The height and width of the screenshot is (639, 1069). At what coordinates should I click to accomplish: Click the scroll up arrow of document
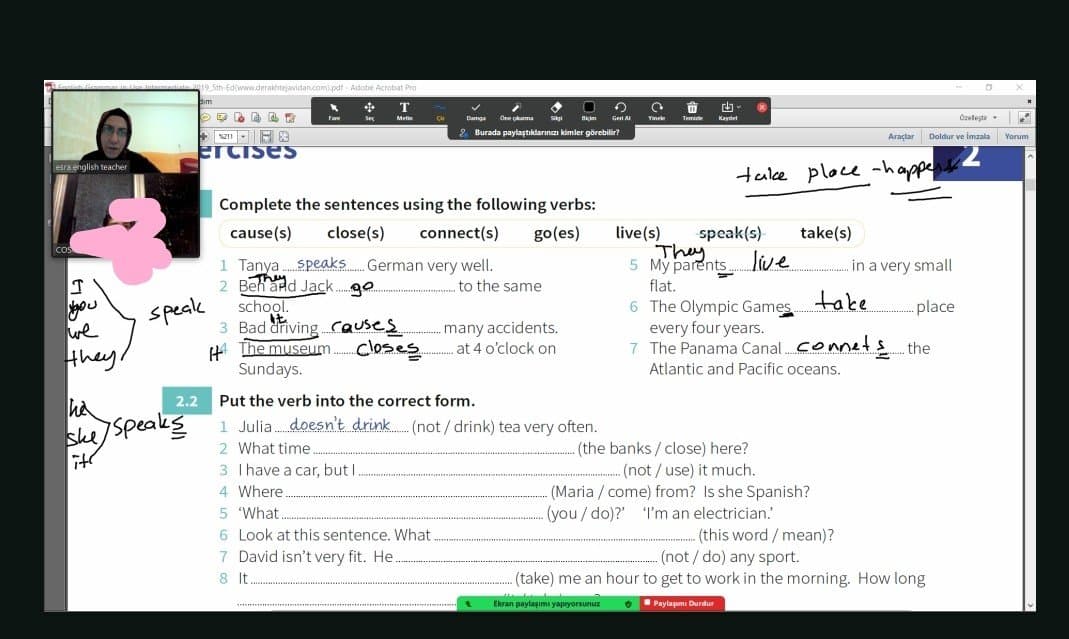(1029, 155)
